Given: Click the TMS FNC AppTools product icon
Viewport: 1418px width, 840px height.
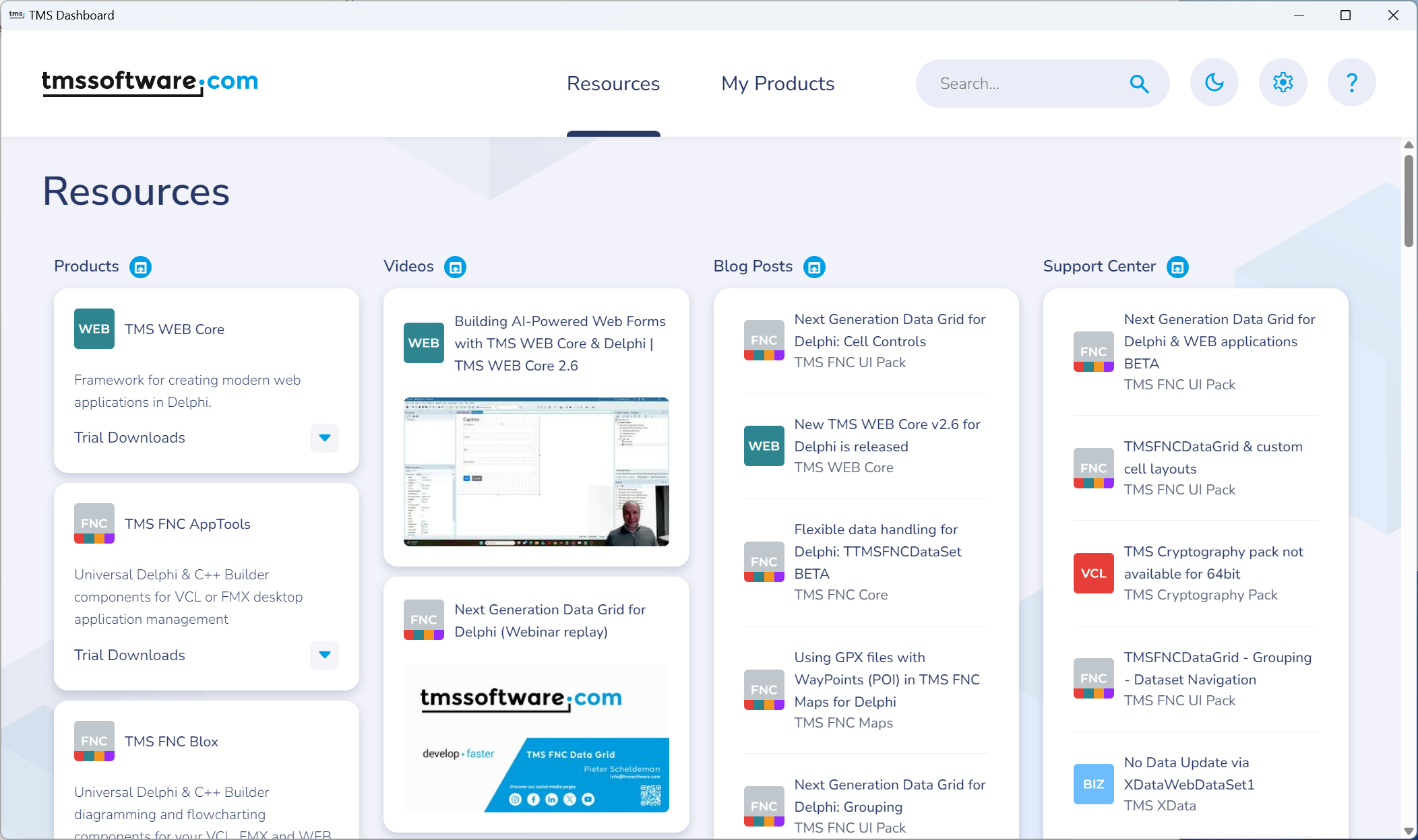Looking at the screenshot, I should tap(94, 523).
